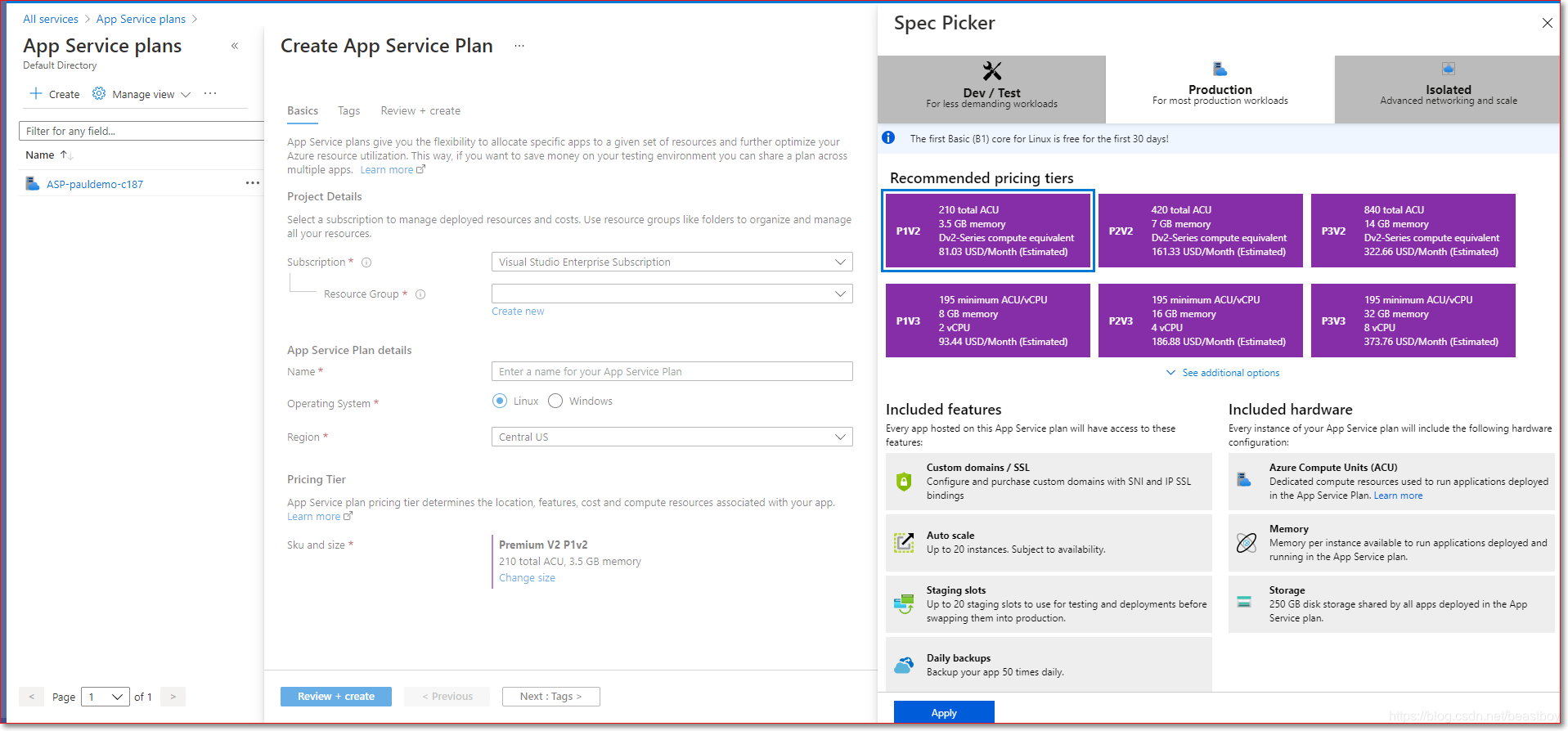Click the Review + create button
The width and height of the screenshot is (1568, 731).
pyautogui.click(x=336, y=697)
